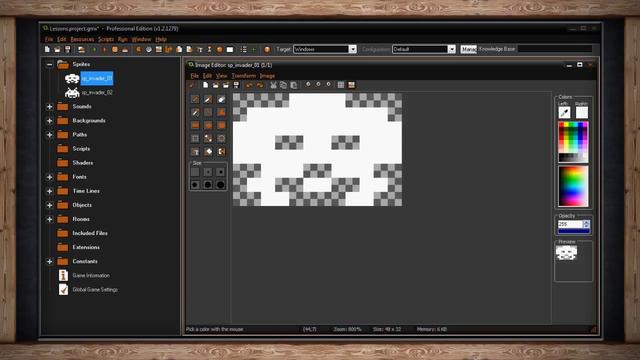The height and width of the screenshot is (360, 640).
Task: Select the Ellipse drawing tool
Action: tap(208, 125)
